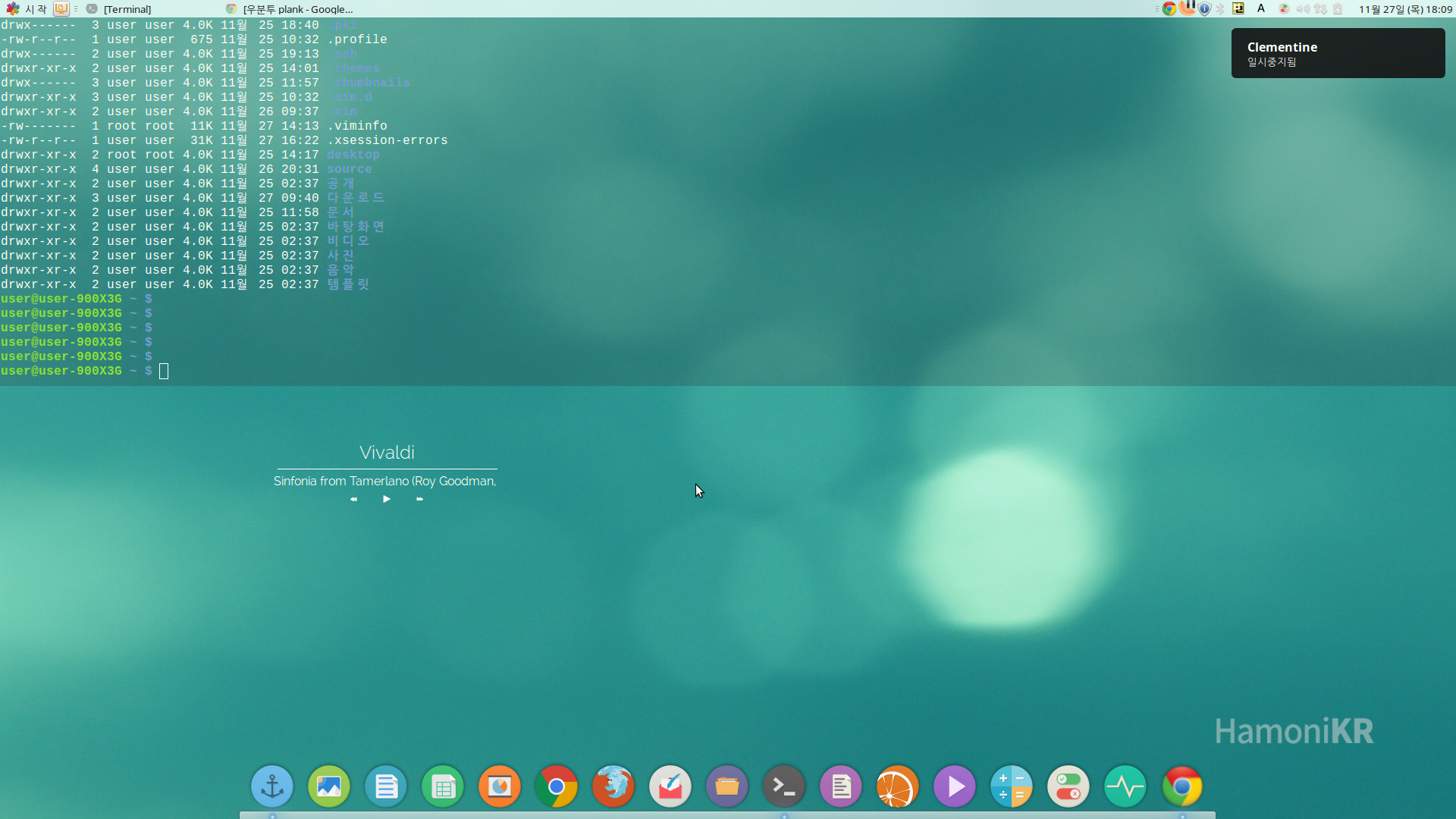The image size is (1456, 819).
Task: Open the file manager folder icon
Action: (x=726, y=786)
